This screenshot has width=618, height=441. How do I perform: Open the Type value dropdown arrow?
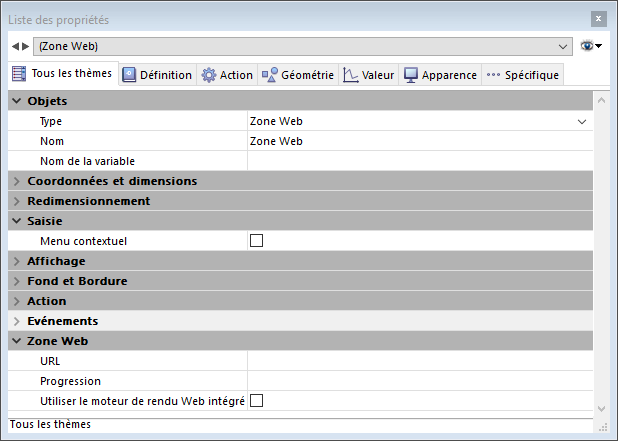[x=582, y=121]
